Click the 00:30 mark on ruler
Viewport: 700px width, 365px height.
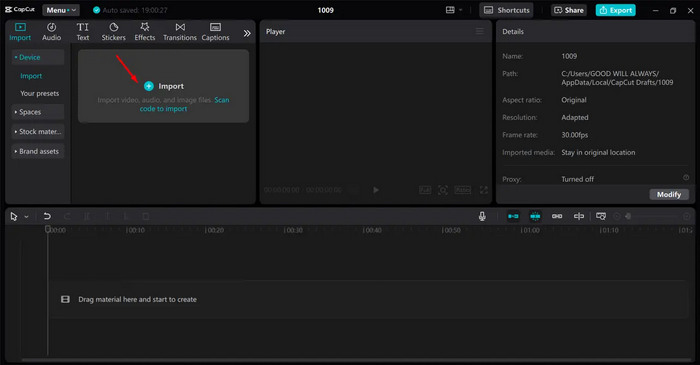pos(293,230)
